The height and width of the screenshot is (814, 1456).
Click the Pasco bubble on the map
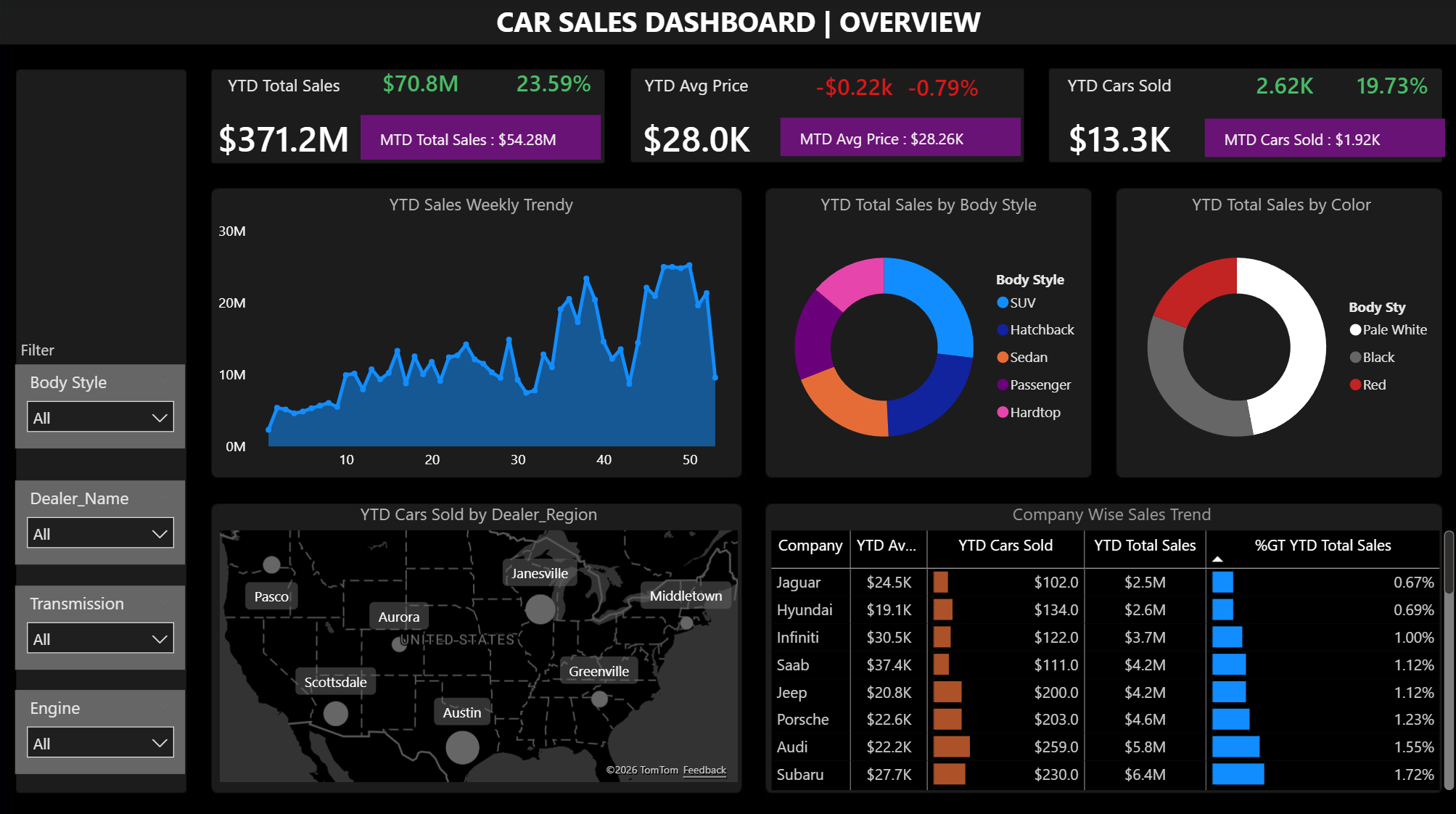[x=271, y=564]
